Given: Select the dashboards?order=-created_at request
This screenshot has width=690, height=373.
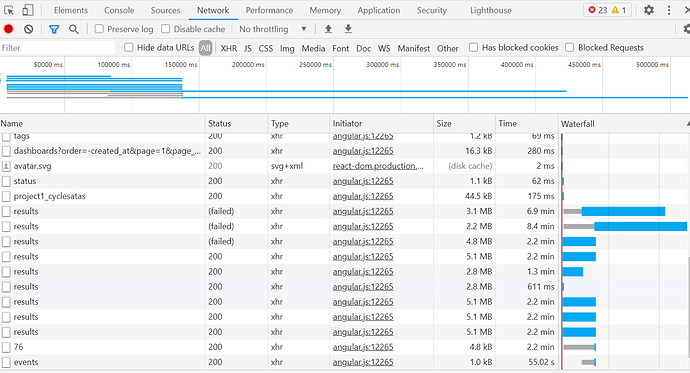Looking at the screenshot, I should tap(345, 151).
